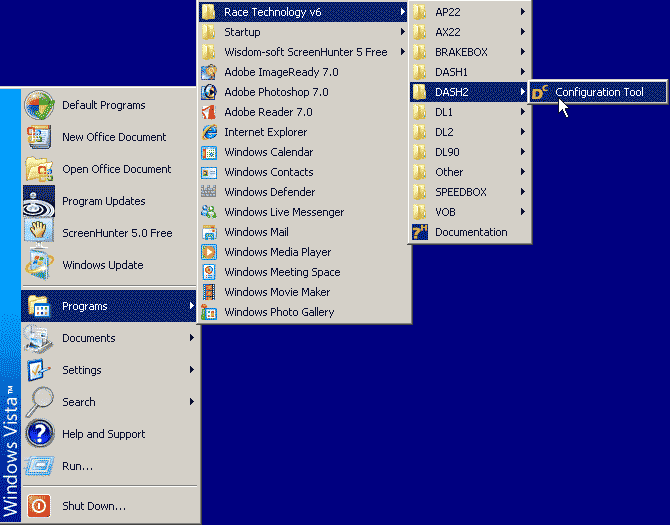Launch the Run... dialog
This screenshot has height=525, width=670.
point(77,466)
